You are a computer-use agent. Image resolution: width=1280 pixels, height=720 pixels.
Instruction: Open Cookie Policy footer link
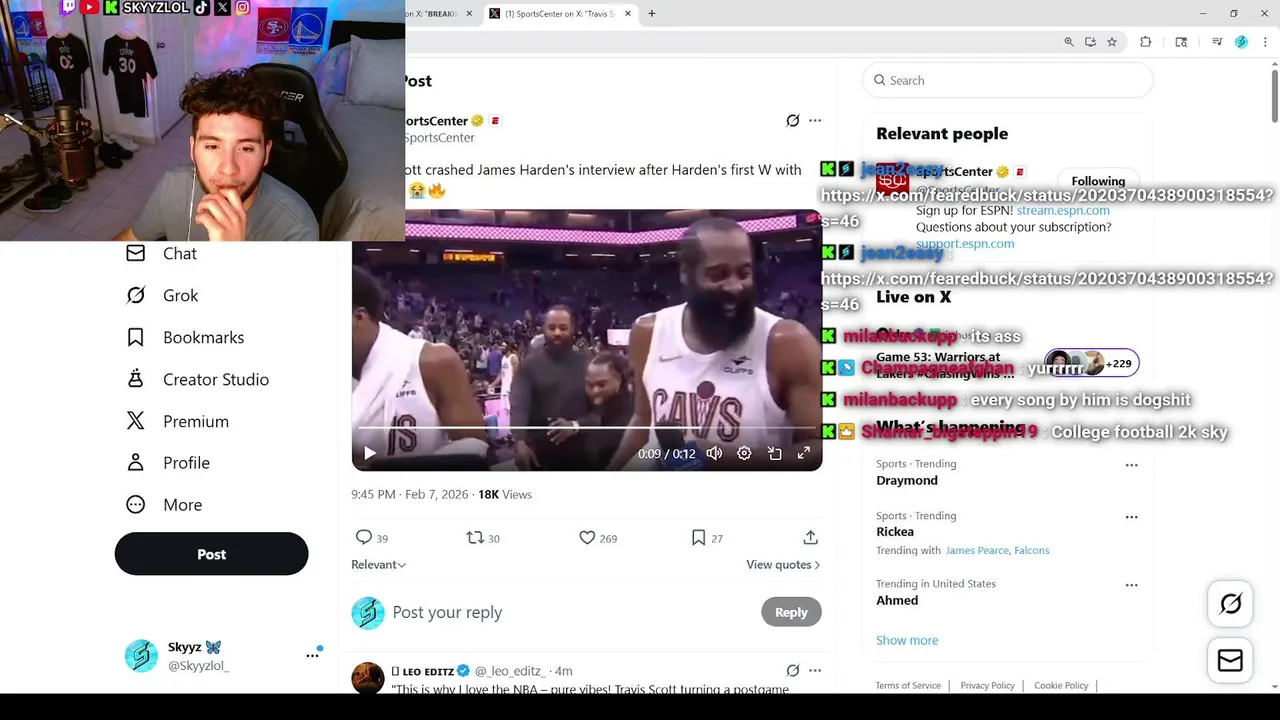1061,685
